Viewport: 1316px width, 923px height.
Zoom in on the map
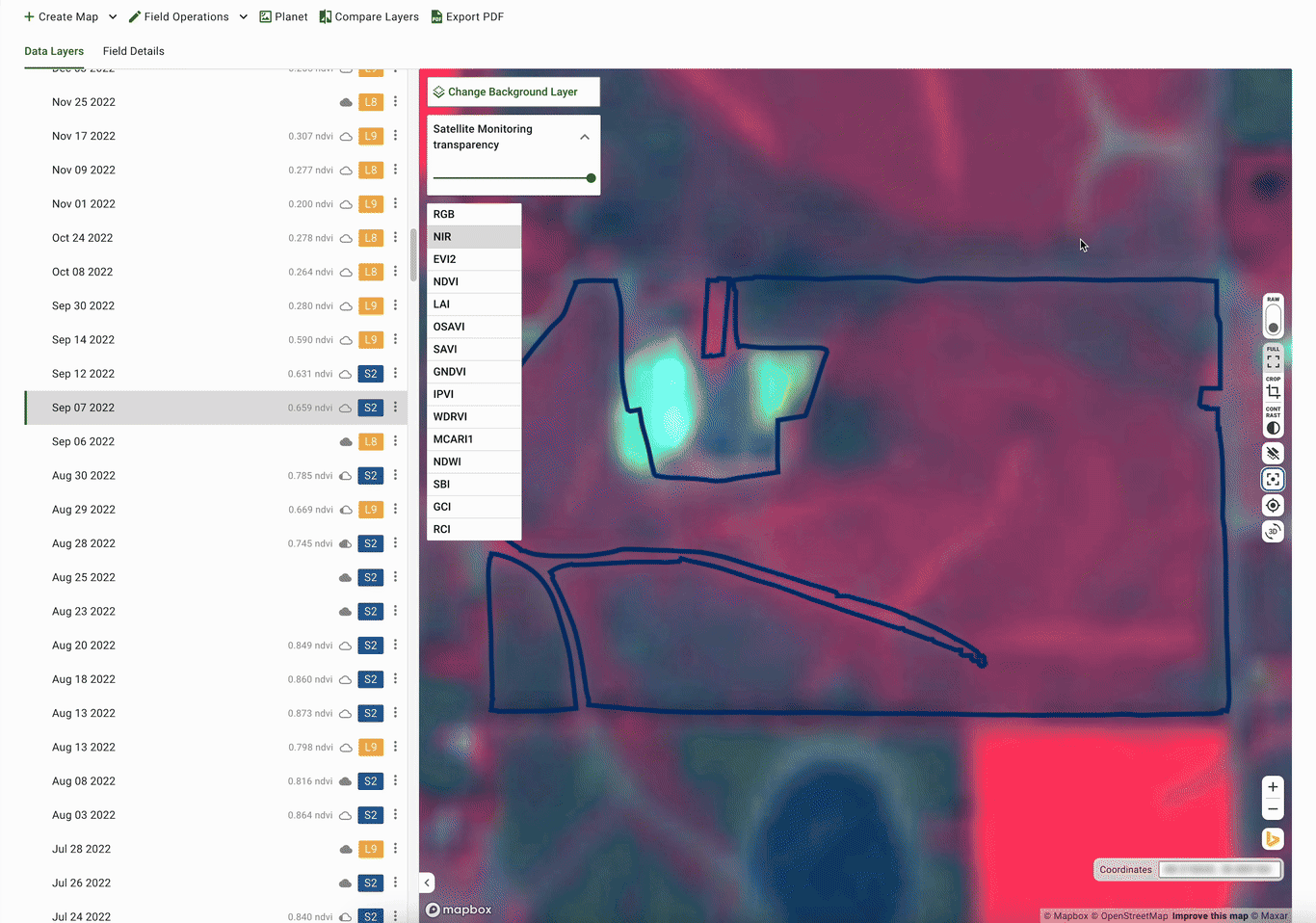[1273, 786]
